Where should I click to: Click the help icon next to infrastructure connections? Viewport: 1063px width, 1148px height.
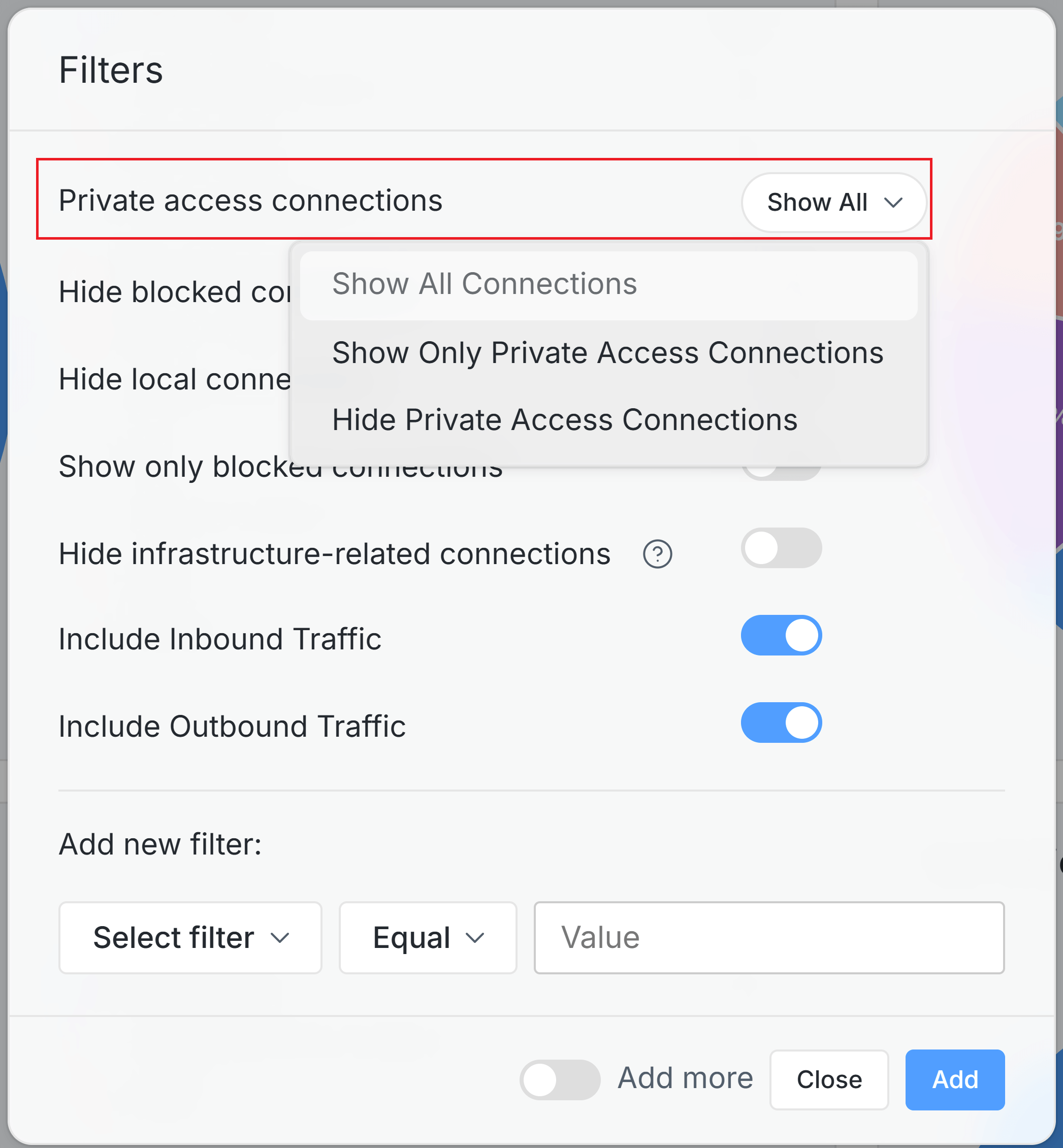658,554
